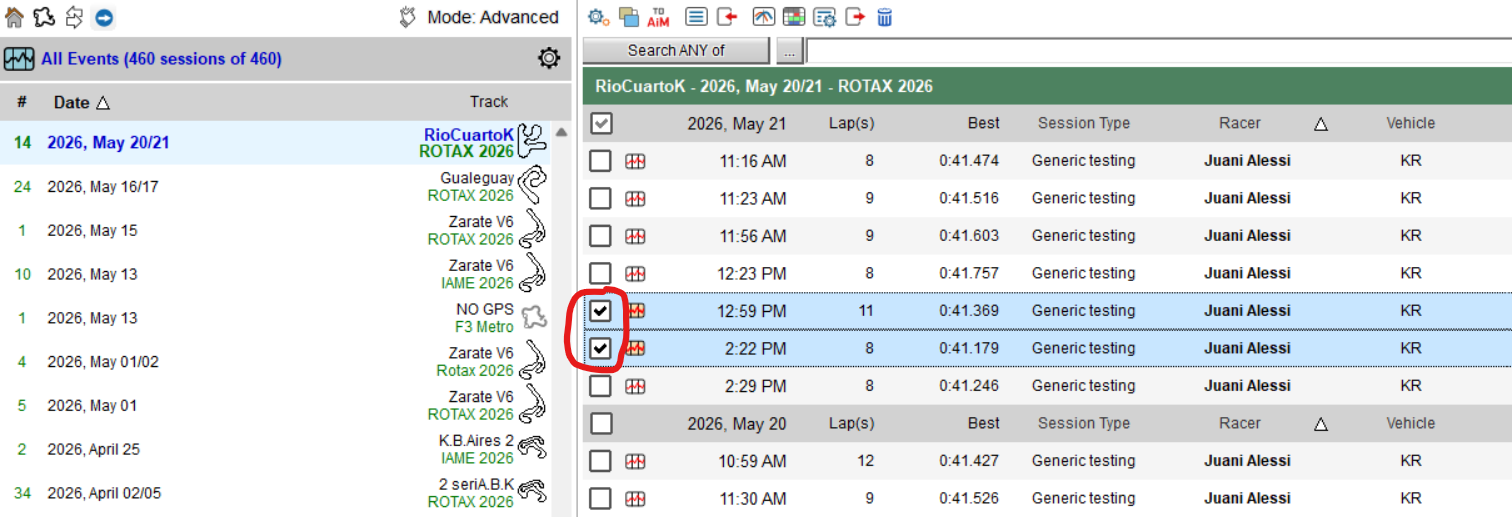Screen dimensions: 1512x517
Task: Open the event list settings gear
Action: coord(549,59)
